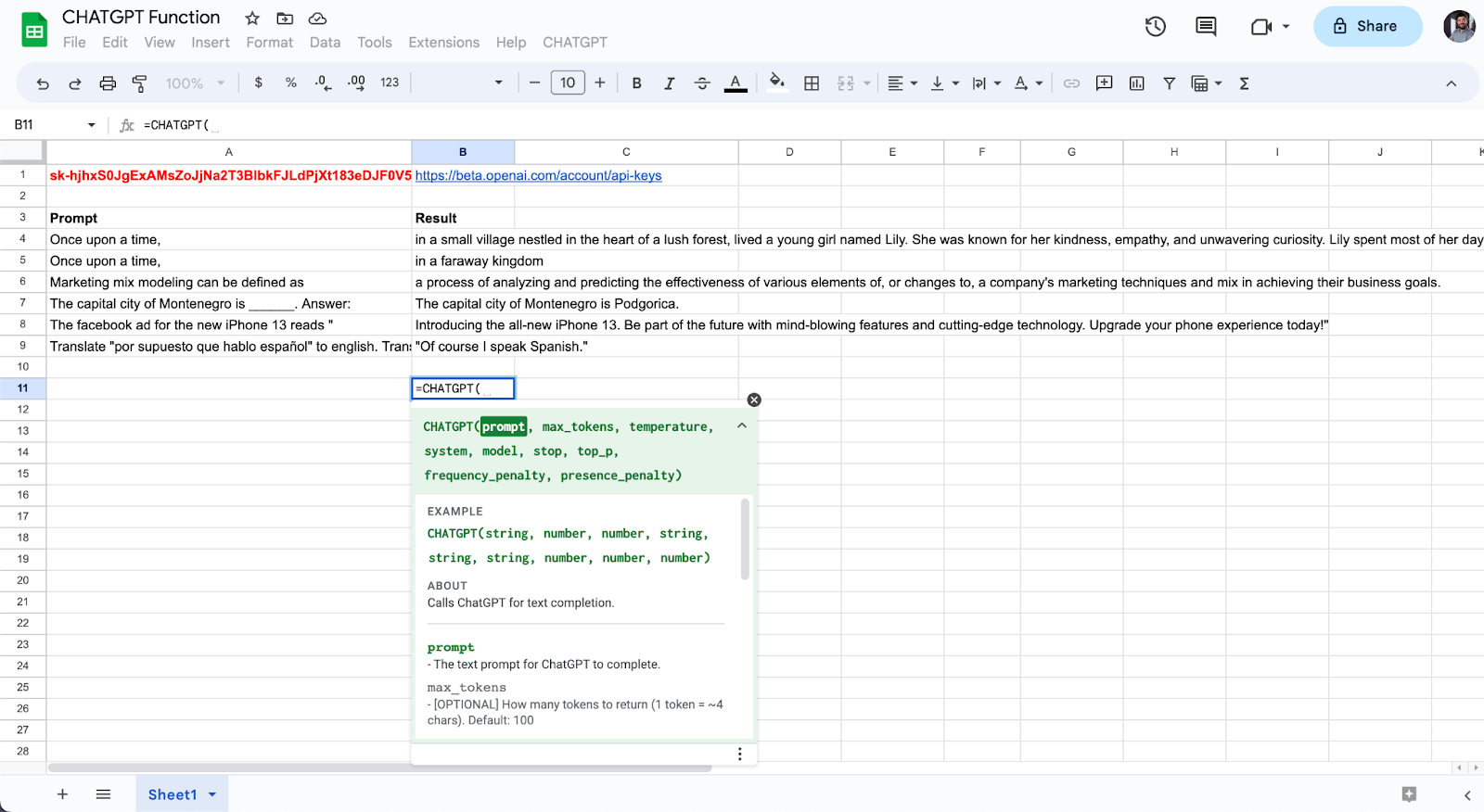The image size is (1484, 812).
Task: Toggle bold formatting
Action: 636,82
